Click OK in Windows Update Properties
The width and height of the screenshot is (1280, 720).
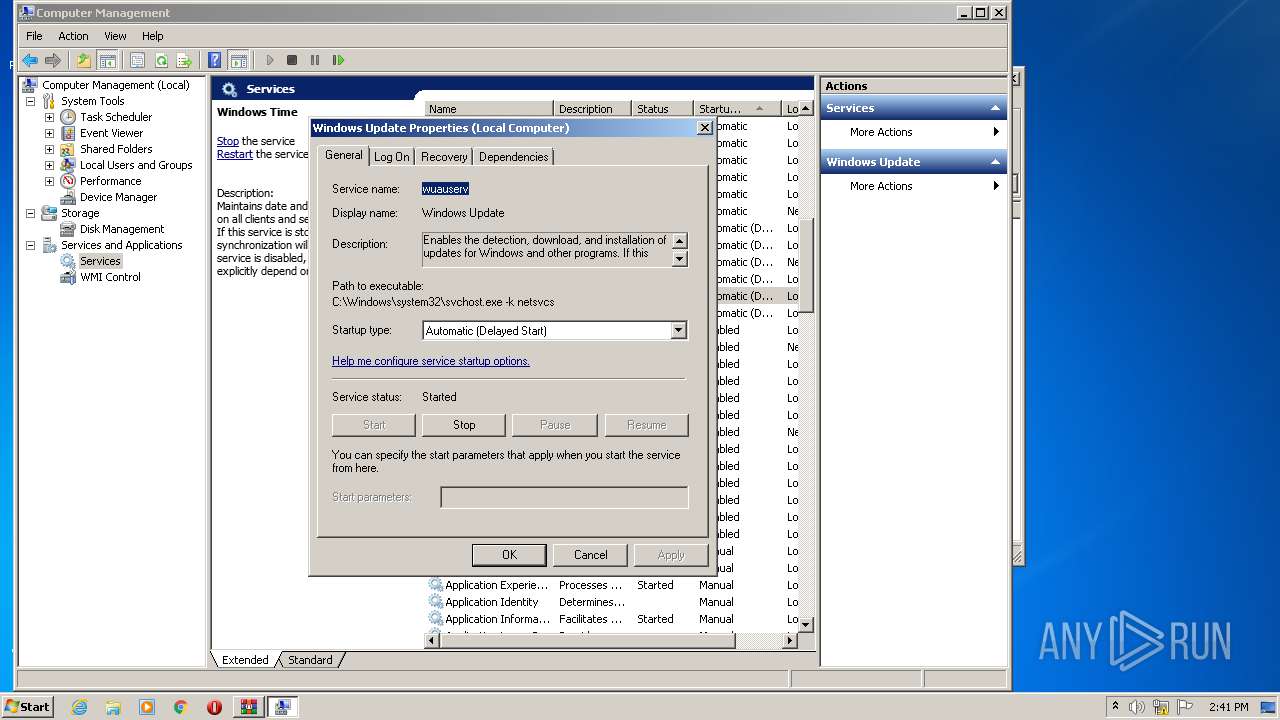click(x=509, y=555)
